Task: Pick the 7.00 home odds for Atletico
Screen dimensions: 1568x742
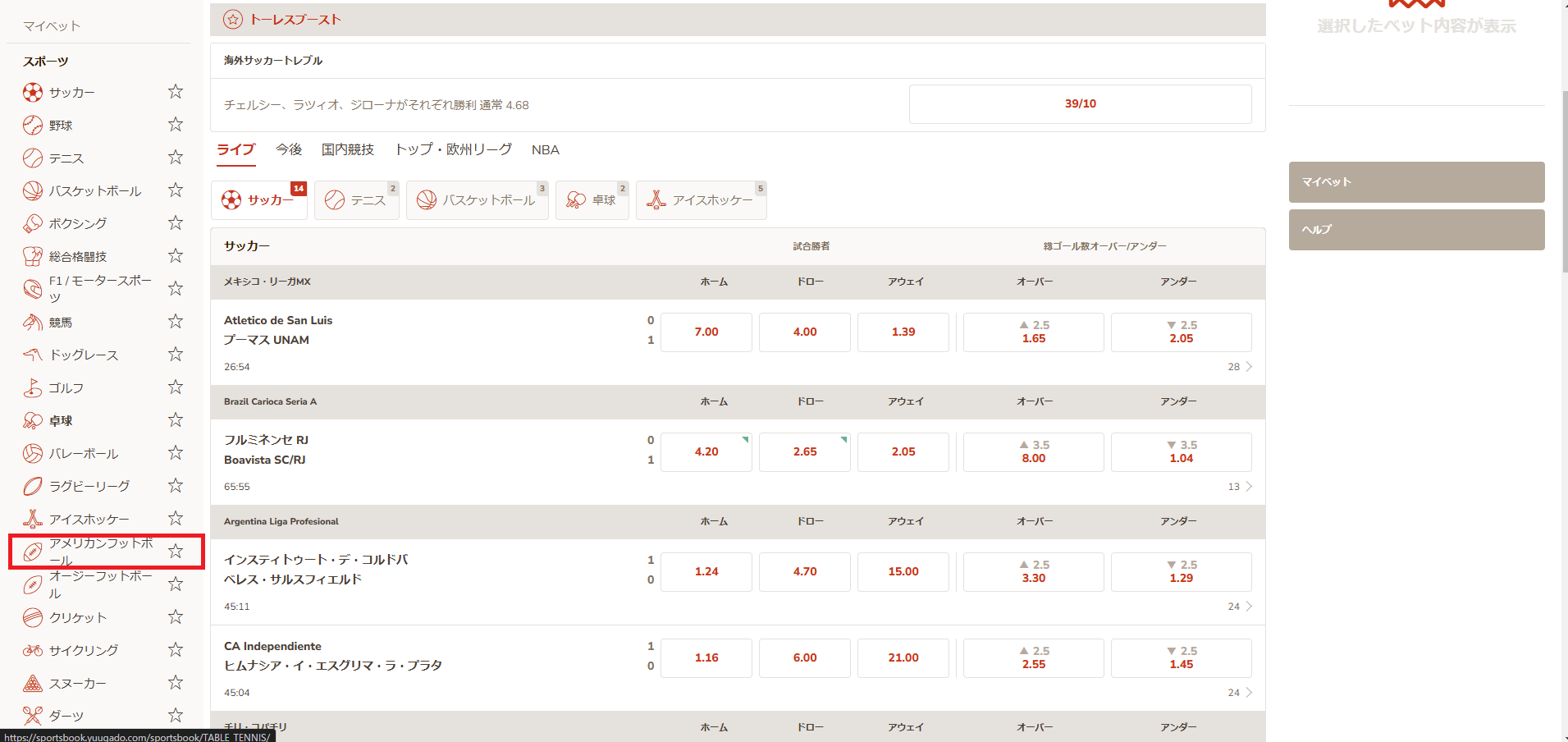Action: click(706, 332)
